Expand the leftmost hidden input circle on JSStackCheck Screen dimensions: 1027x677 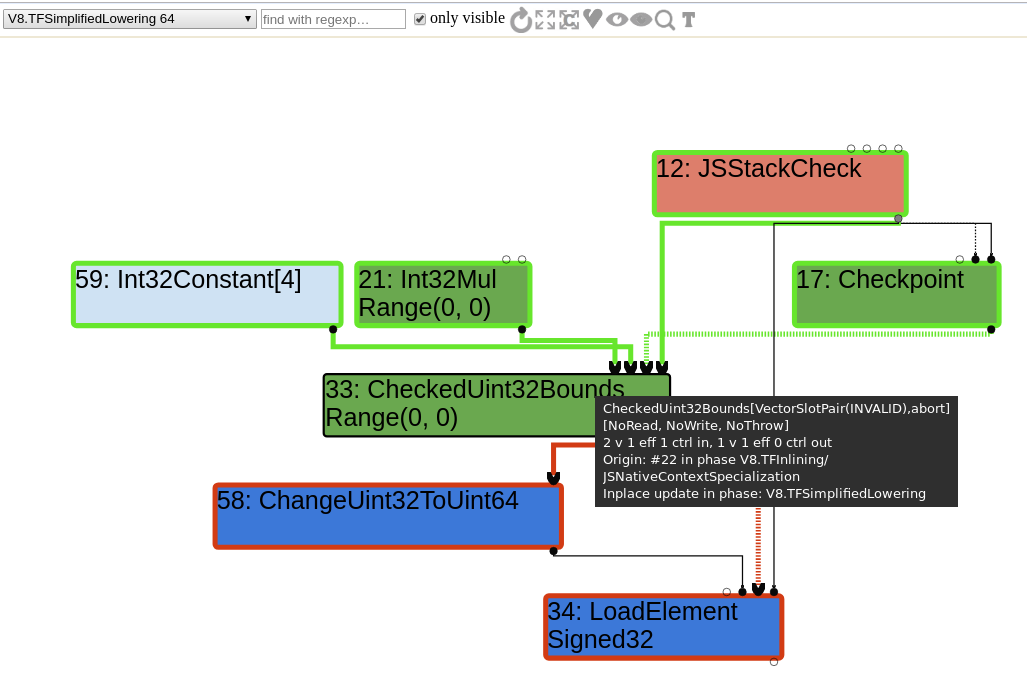pos(851,149)
